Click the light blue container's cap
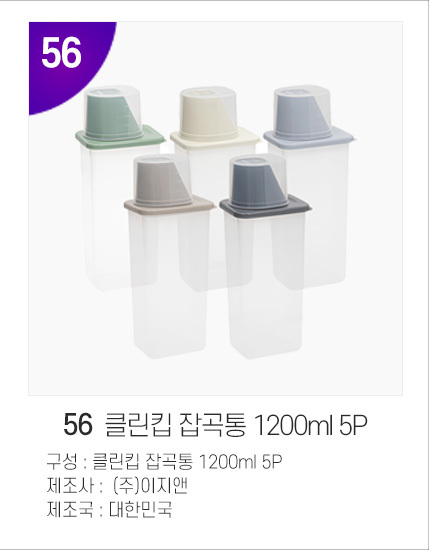431x550 pixels. coord(302,112)
